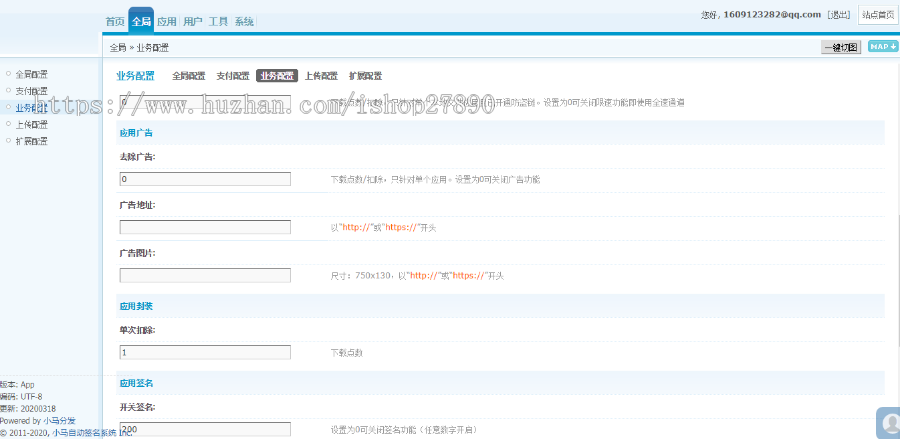This screenshot has height=439, width=900.
Task: Open the MAP dropdown button
Action: point(882,47)
